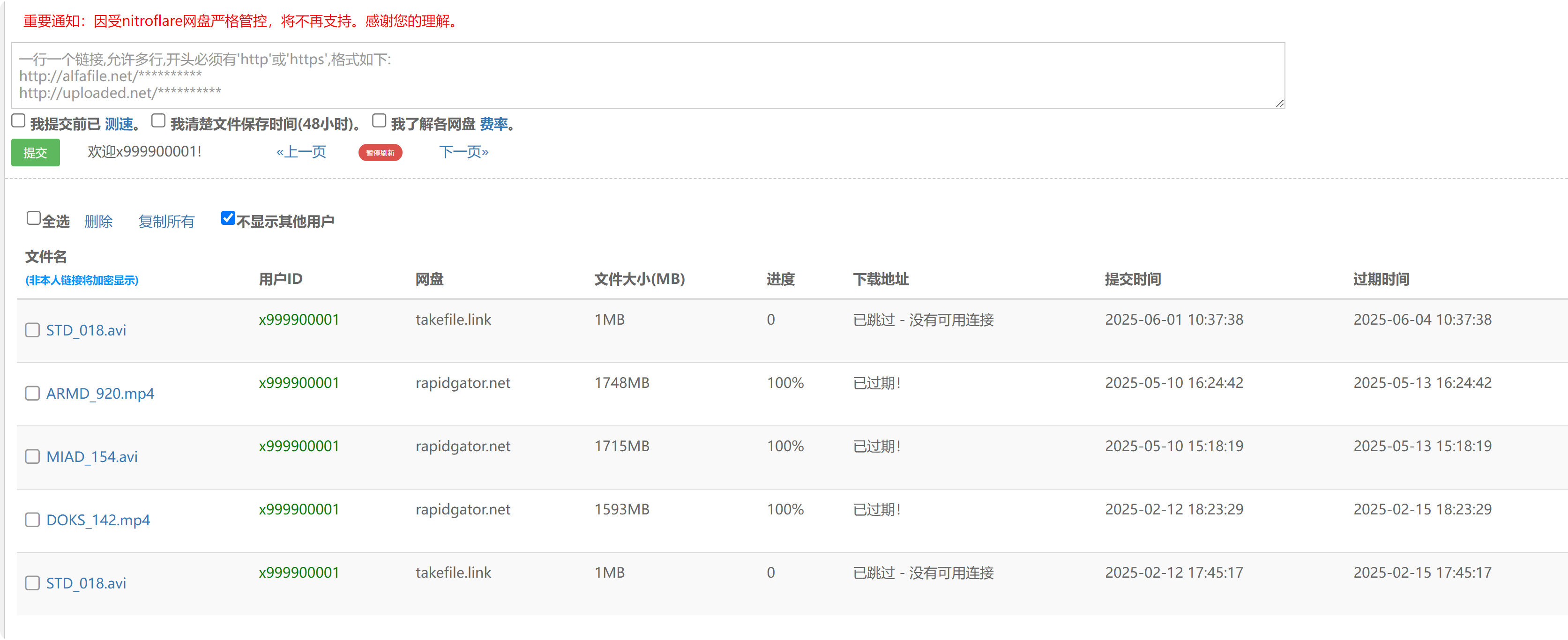
Task: Click size cell 1593MB
Action: pyautogui.click(x=622, y=509)
